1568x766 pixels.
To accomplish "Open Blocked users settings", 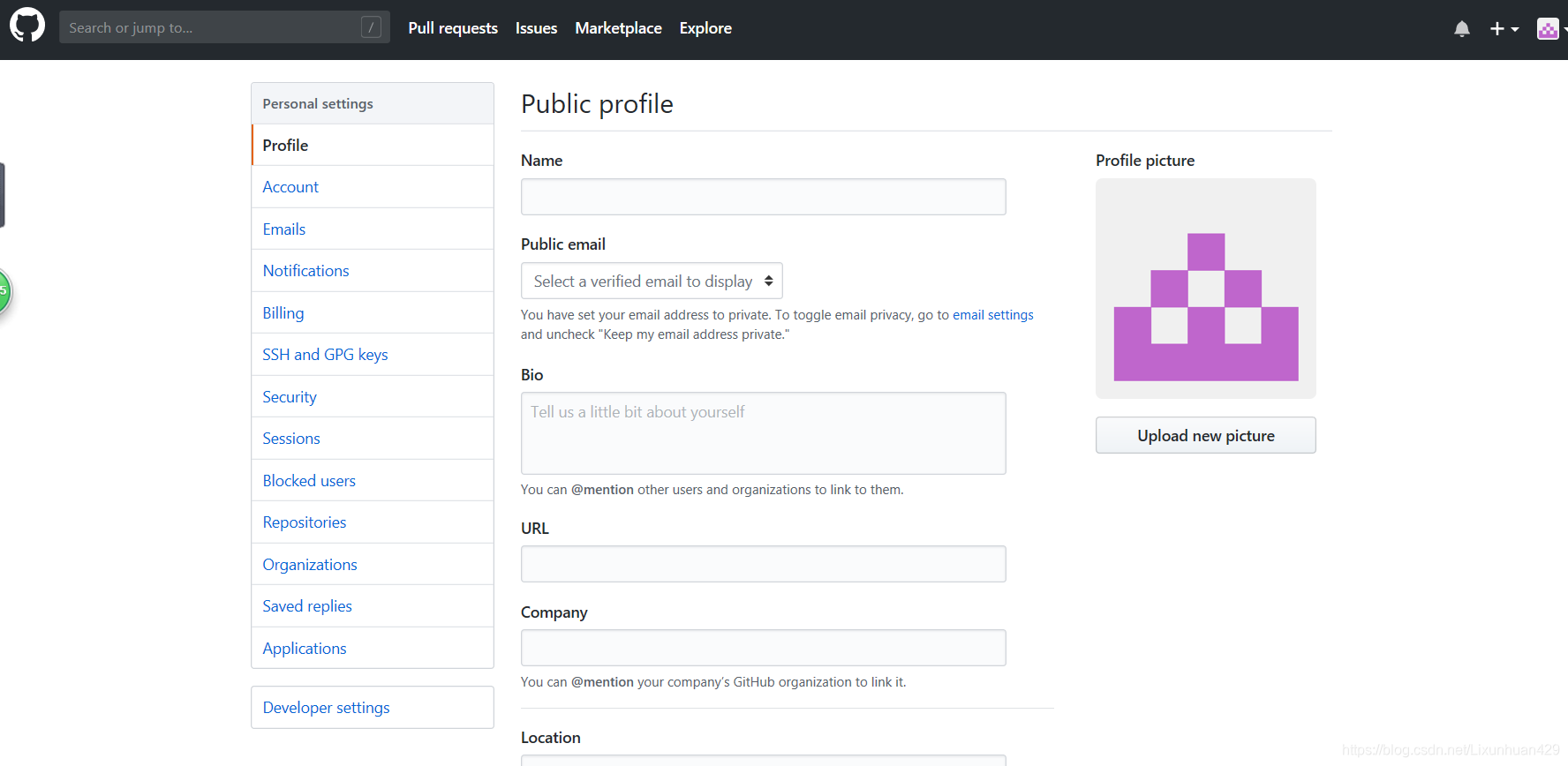I will [373, 481].
